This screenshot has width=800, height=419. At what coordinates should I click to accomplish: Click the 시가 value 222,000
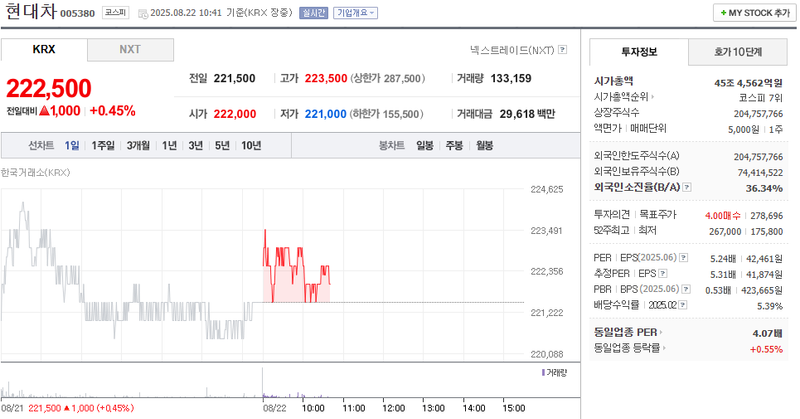coord(235,114)
